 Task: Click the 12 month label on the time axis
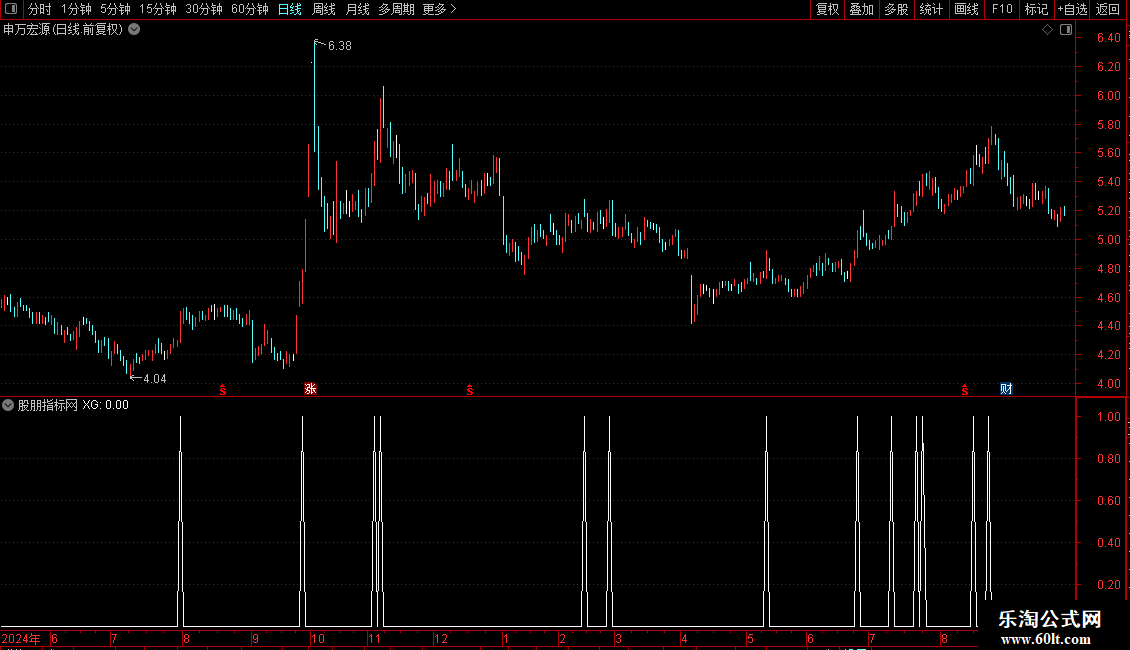point(441,638)
